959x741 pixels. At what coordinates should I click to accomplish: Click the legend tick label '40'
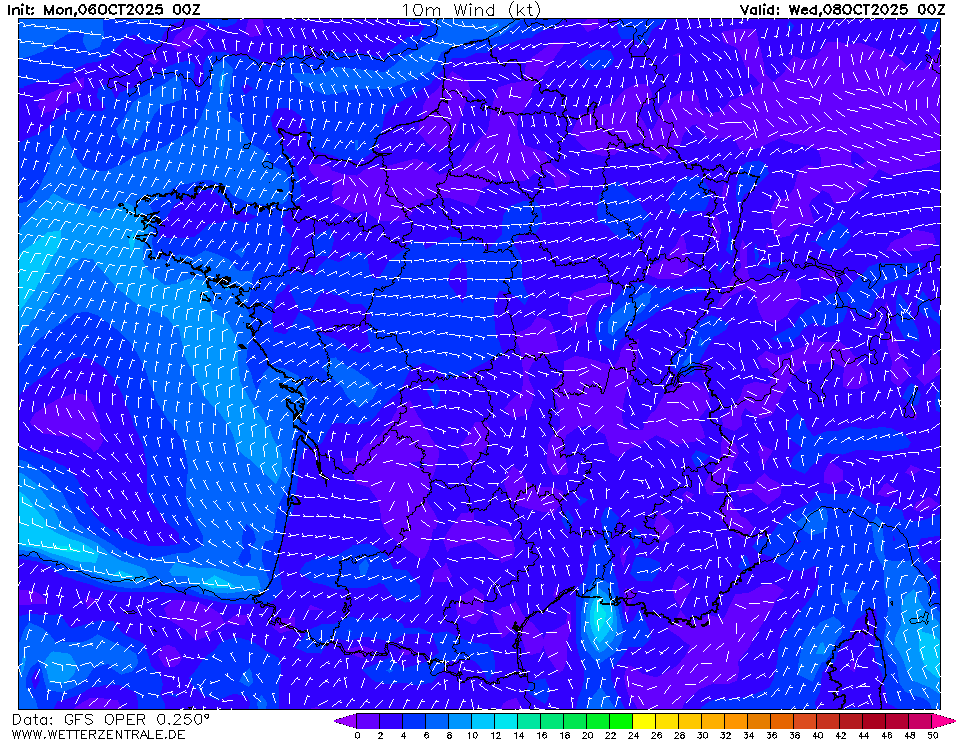(817, 735)
